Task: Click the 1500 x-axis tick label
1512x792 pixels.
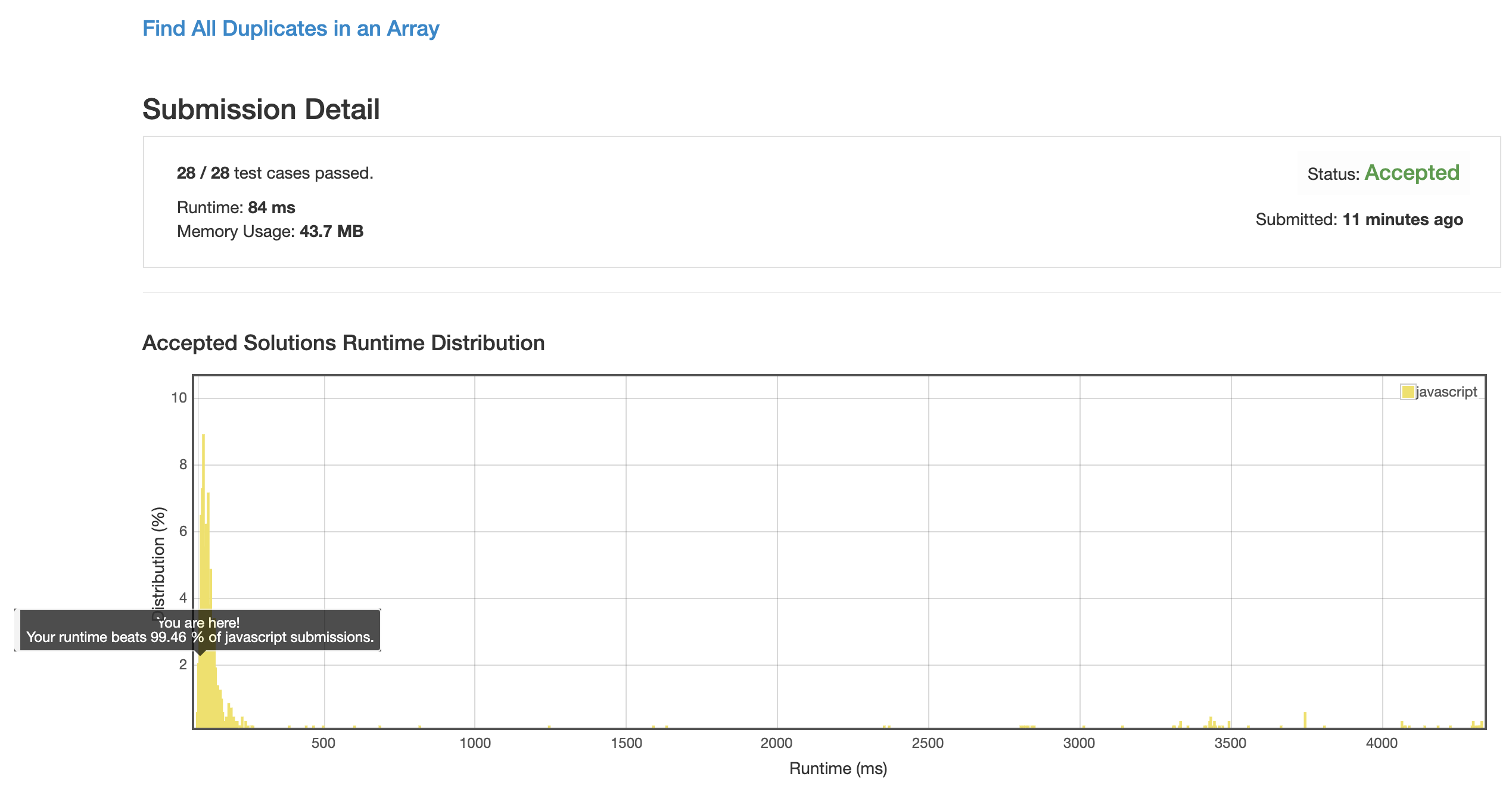Action: coord(626,743)
